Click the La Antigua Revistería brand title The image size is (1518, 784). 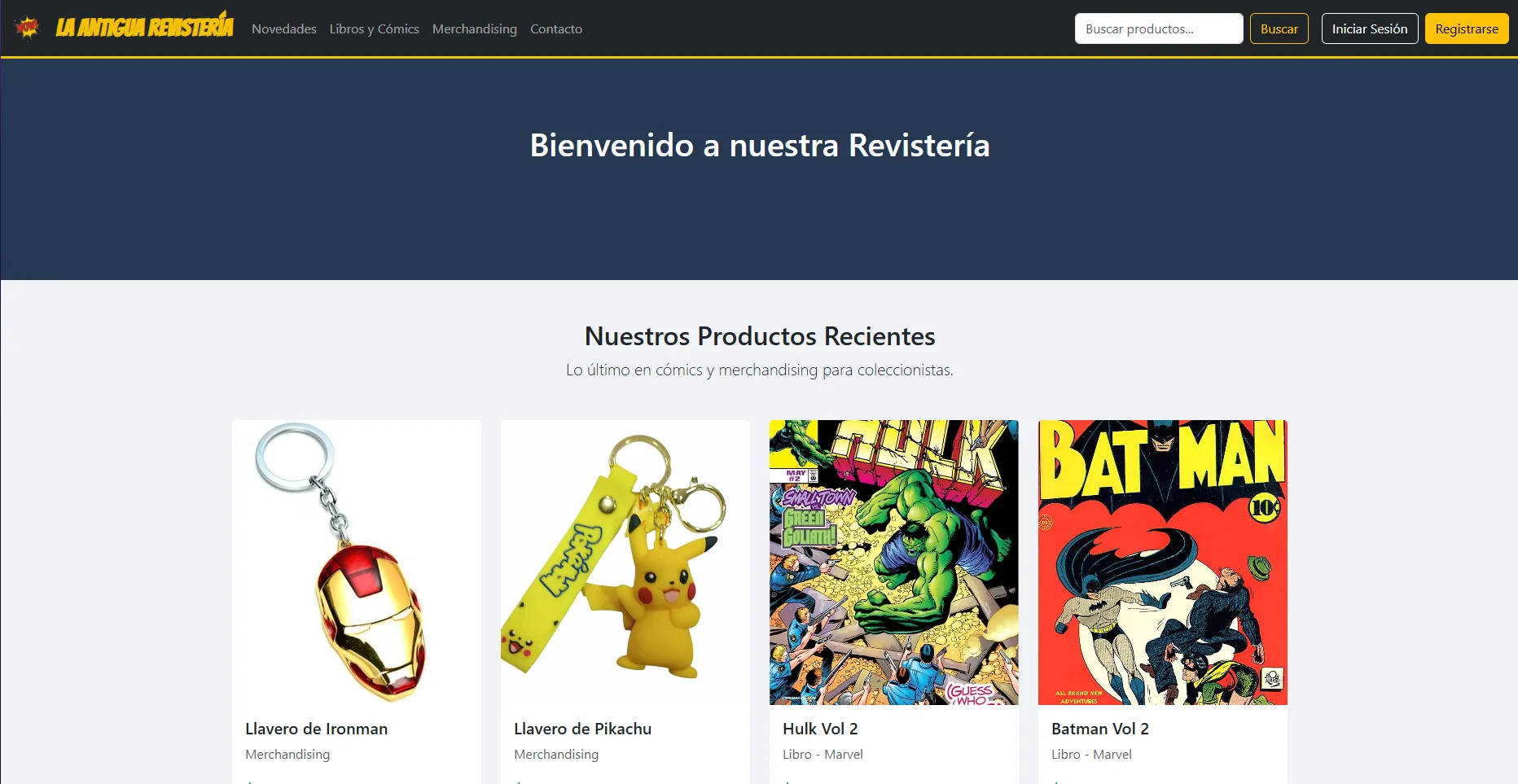click(x=144, y=28)
